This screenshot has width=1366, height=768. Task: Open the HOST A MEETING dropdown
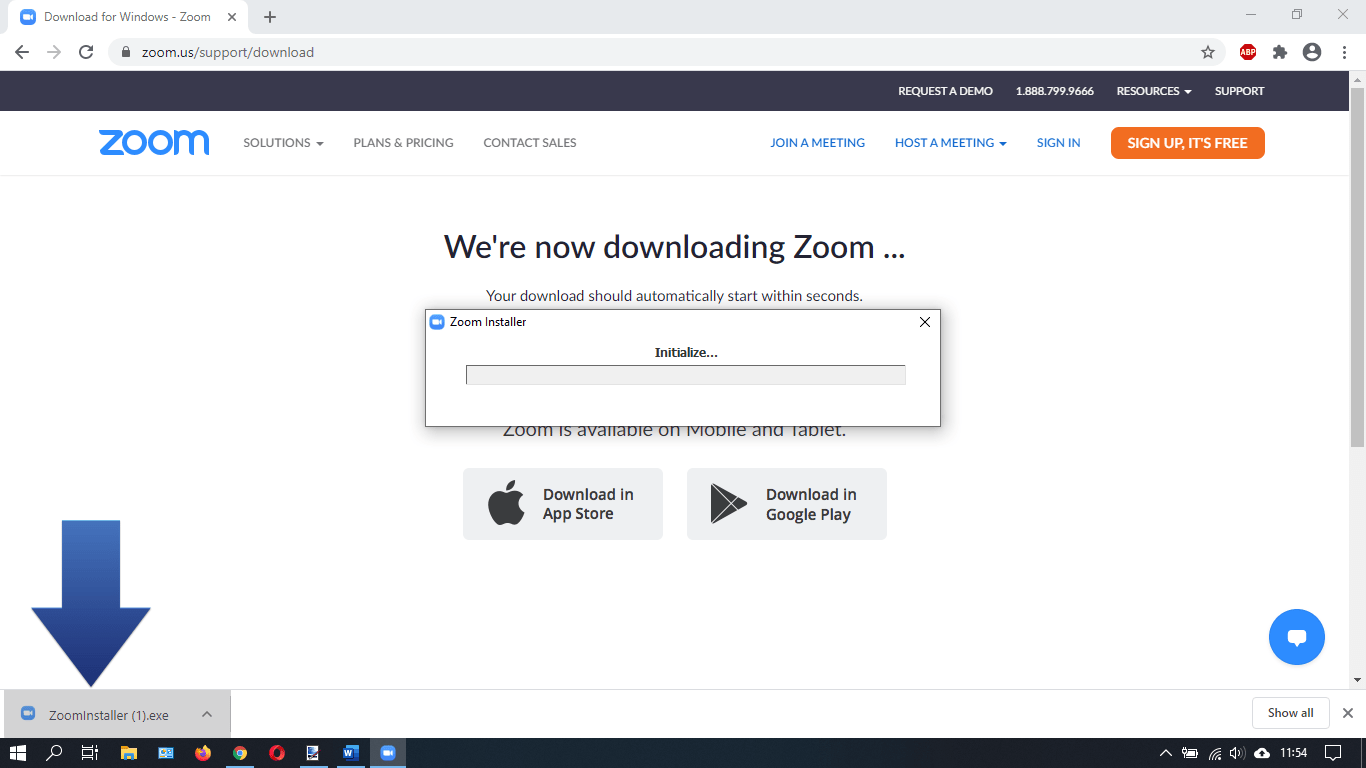point(949,142)
